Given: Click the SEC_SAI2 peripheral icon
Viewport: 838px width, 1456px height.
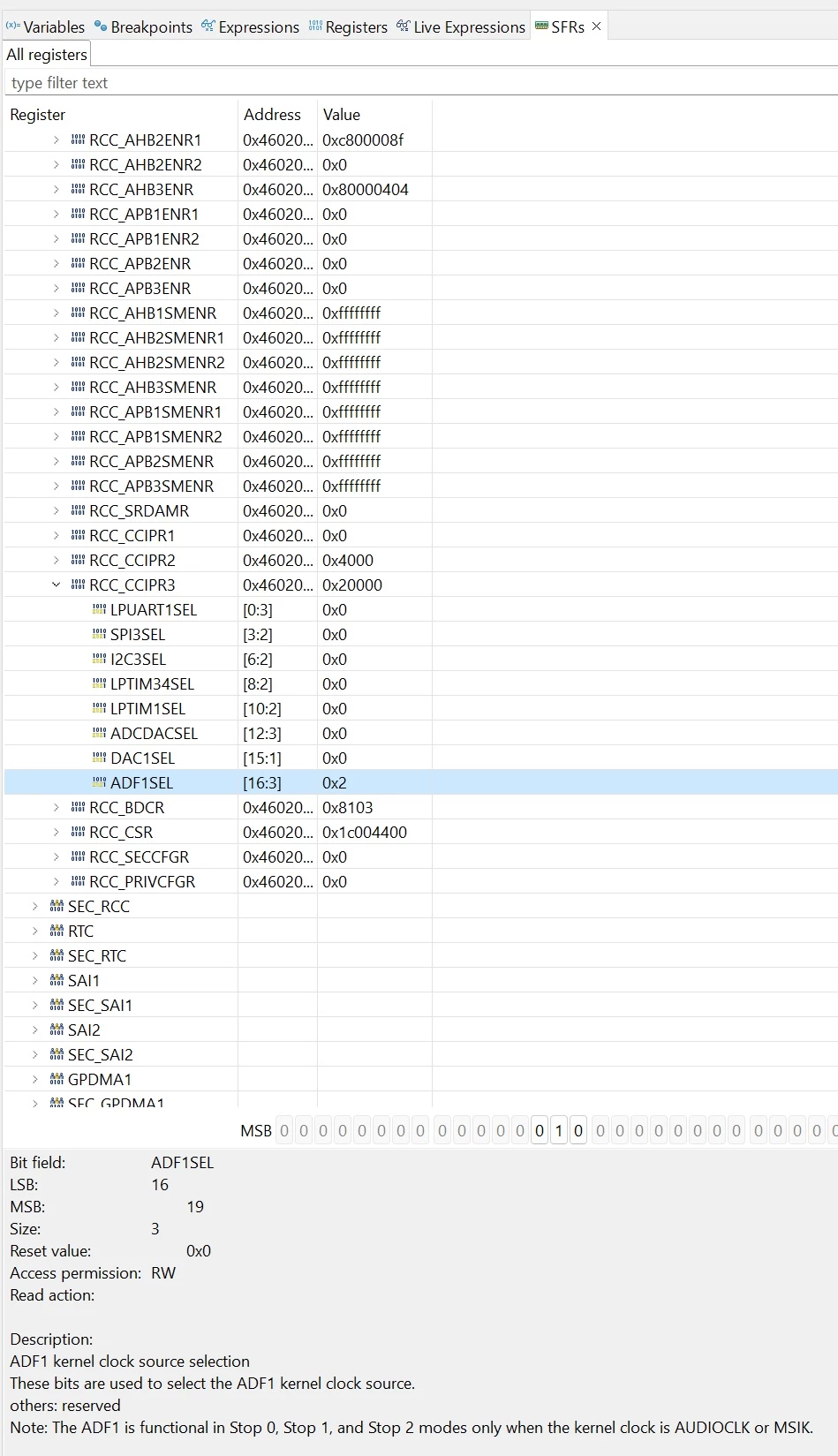Looking at the screenshot, I should pos(57,1054).
